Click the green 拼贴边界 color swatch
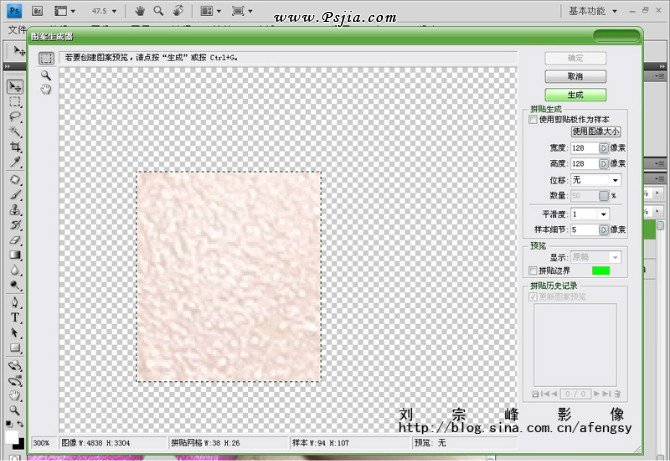 click(601, 270)
